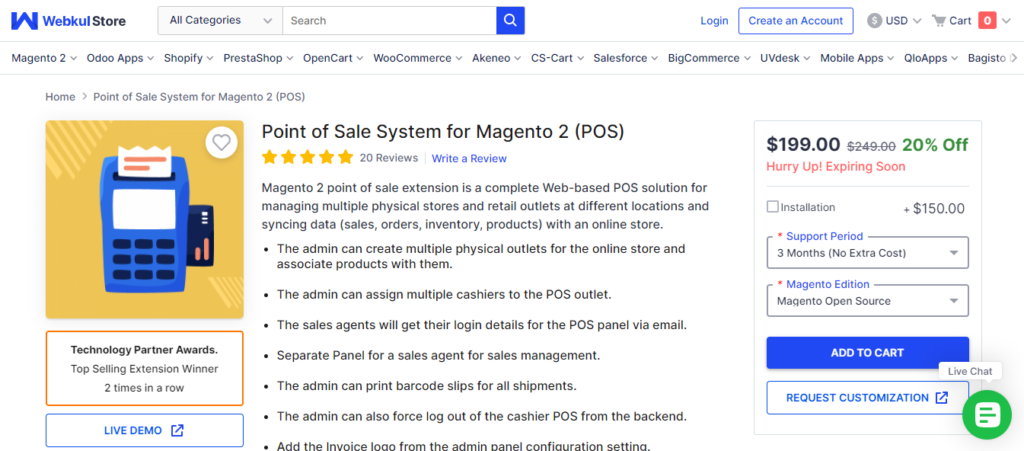The image size is (1024, 451).
Task: Open the Live Chat bubble
Action: [x=986, y=414]
